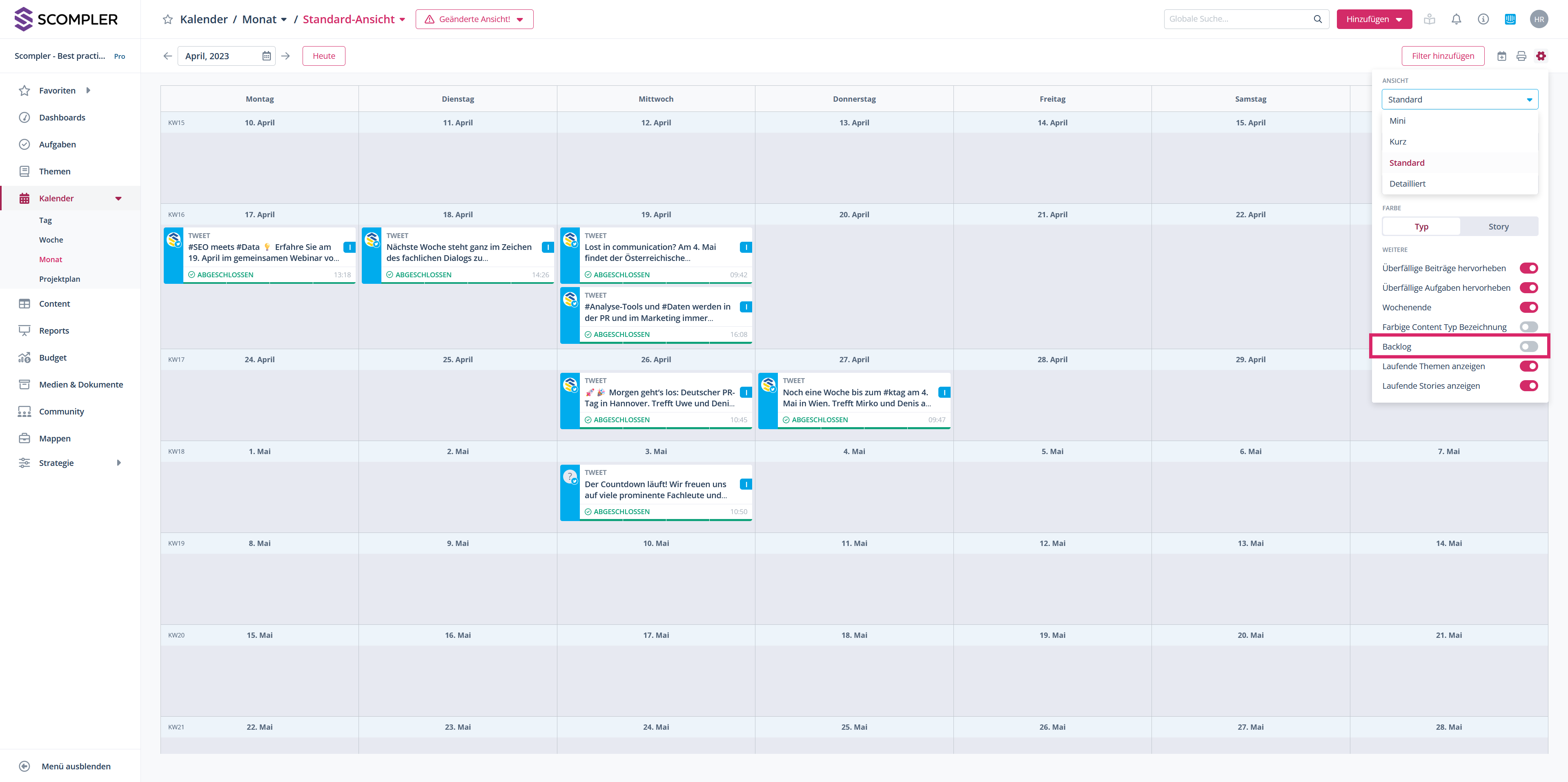Click the Filter hinzufügen button

coord(1443,56)
